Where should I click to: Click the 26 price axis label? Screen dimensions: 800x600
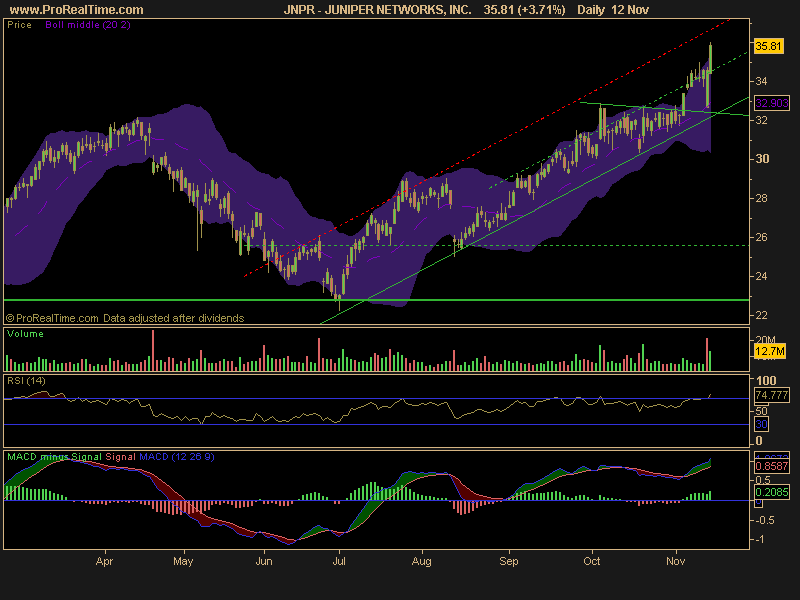(x=761, y=237)
